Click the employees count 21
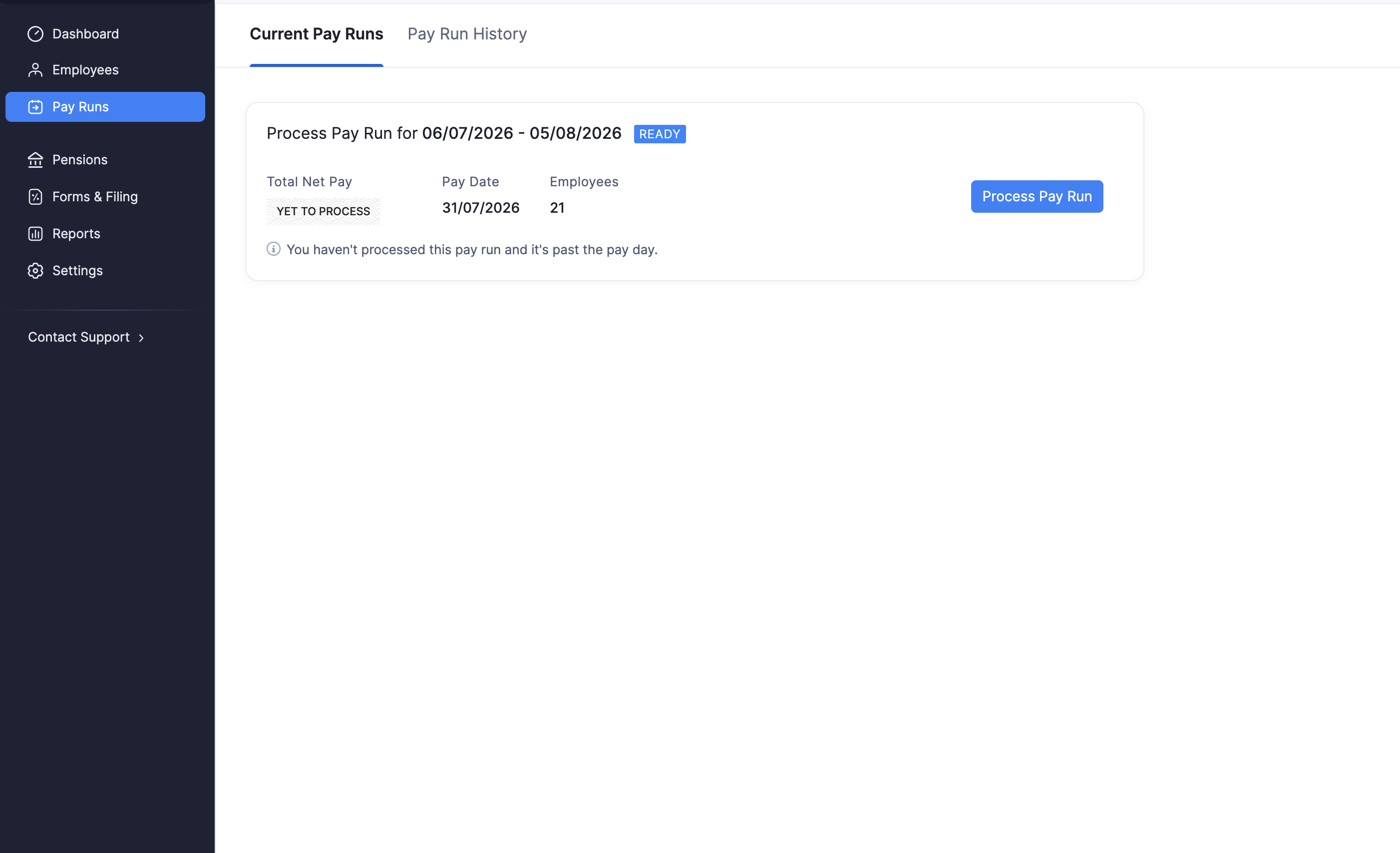The height and width of the screenshot is (853, 1400). (x=557, y=208)
